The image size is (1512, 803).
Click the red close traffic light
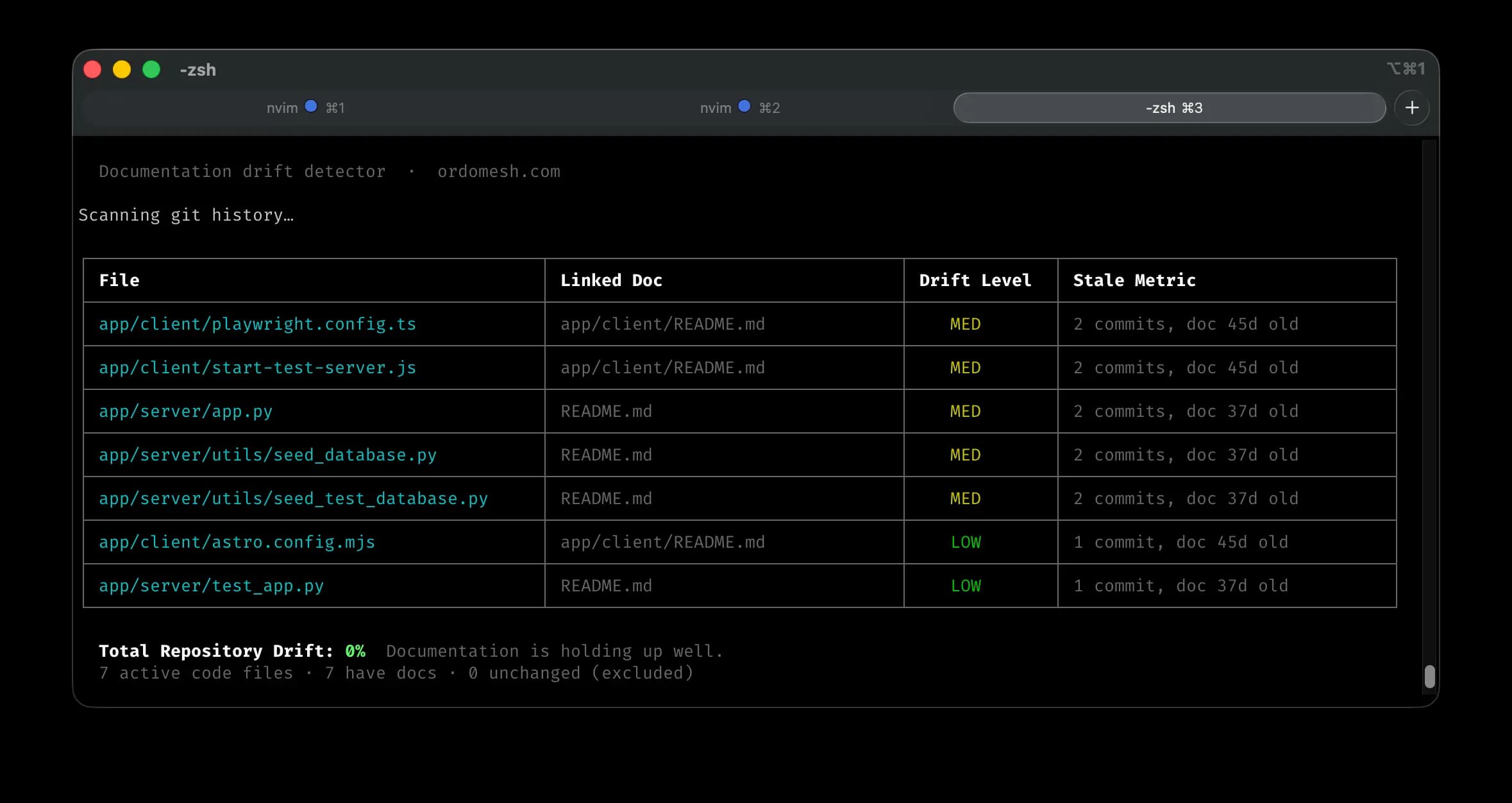pos(92,69)
